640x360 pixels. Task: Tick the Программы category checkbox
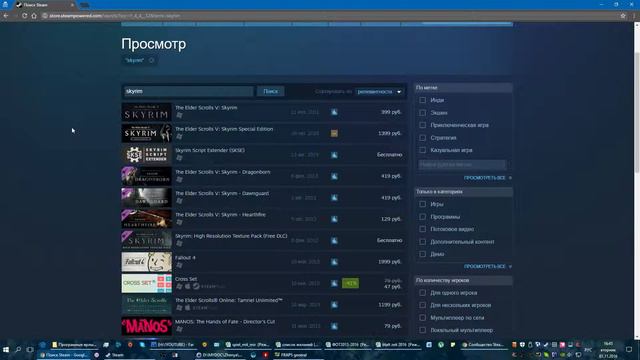click(x=422, y=217)
